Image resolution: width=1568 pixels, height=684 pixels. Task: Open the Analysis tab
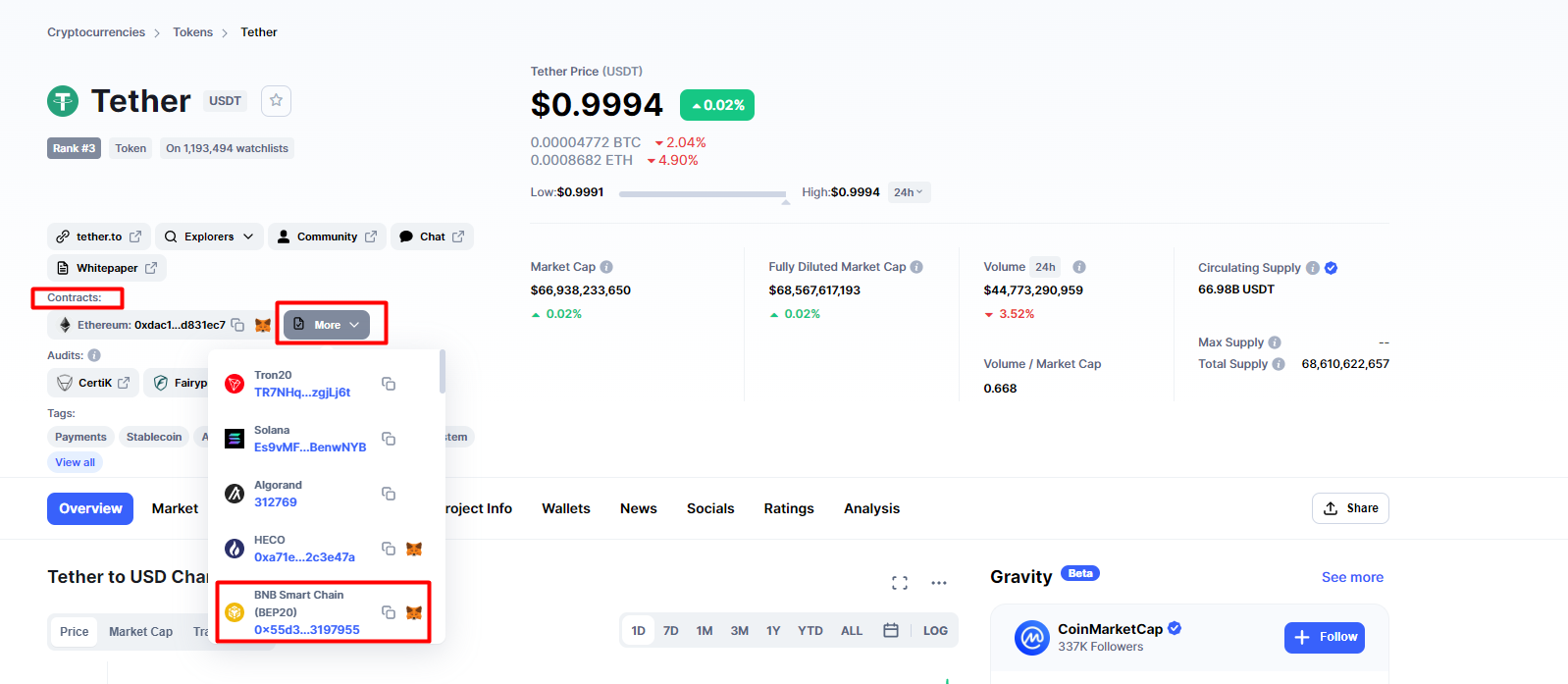click(x=872, y=508)
